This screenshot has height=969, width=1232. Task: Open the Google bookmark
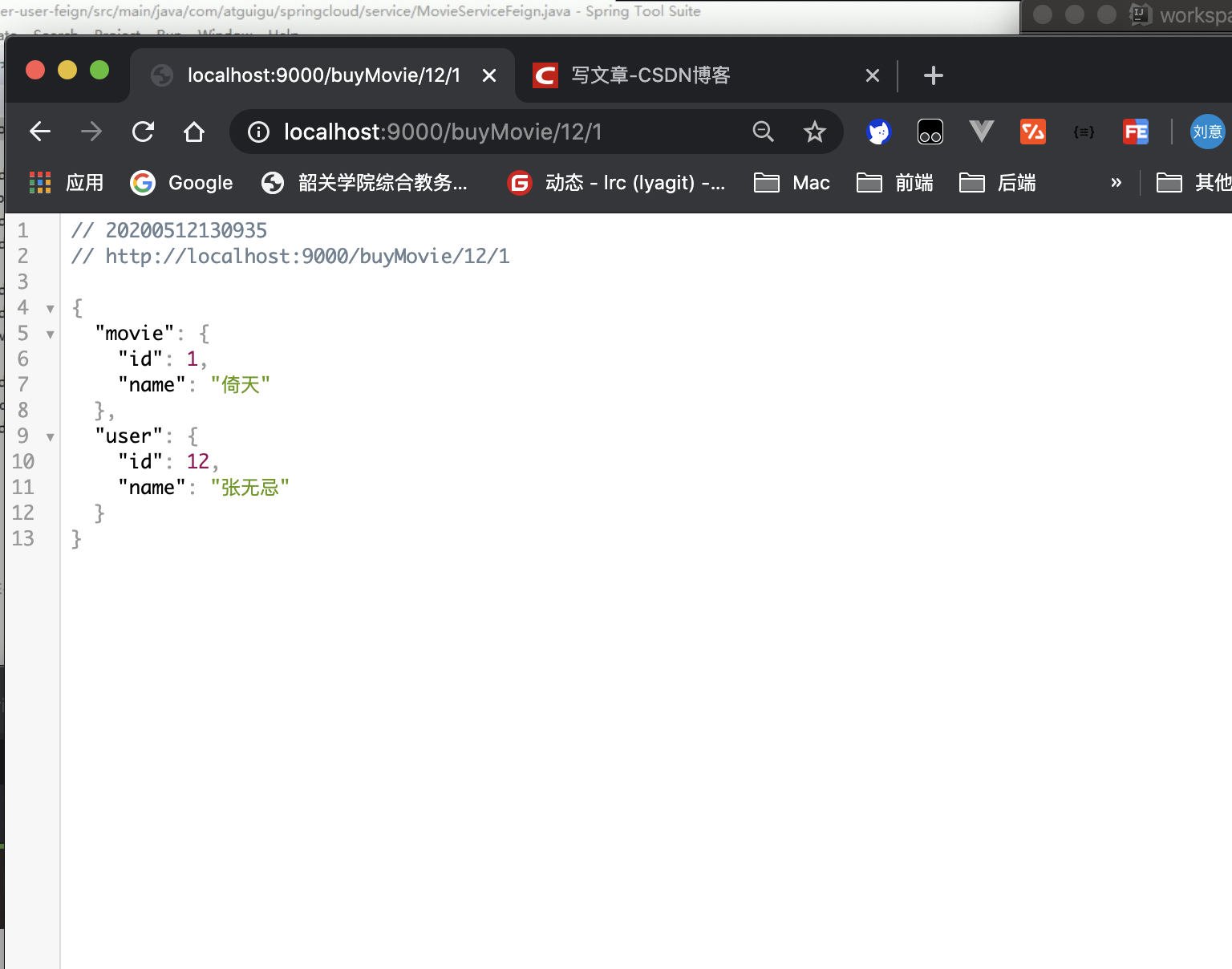[181, 183]
